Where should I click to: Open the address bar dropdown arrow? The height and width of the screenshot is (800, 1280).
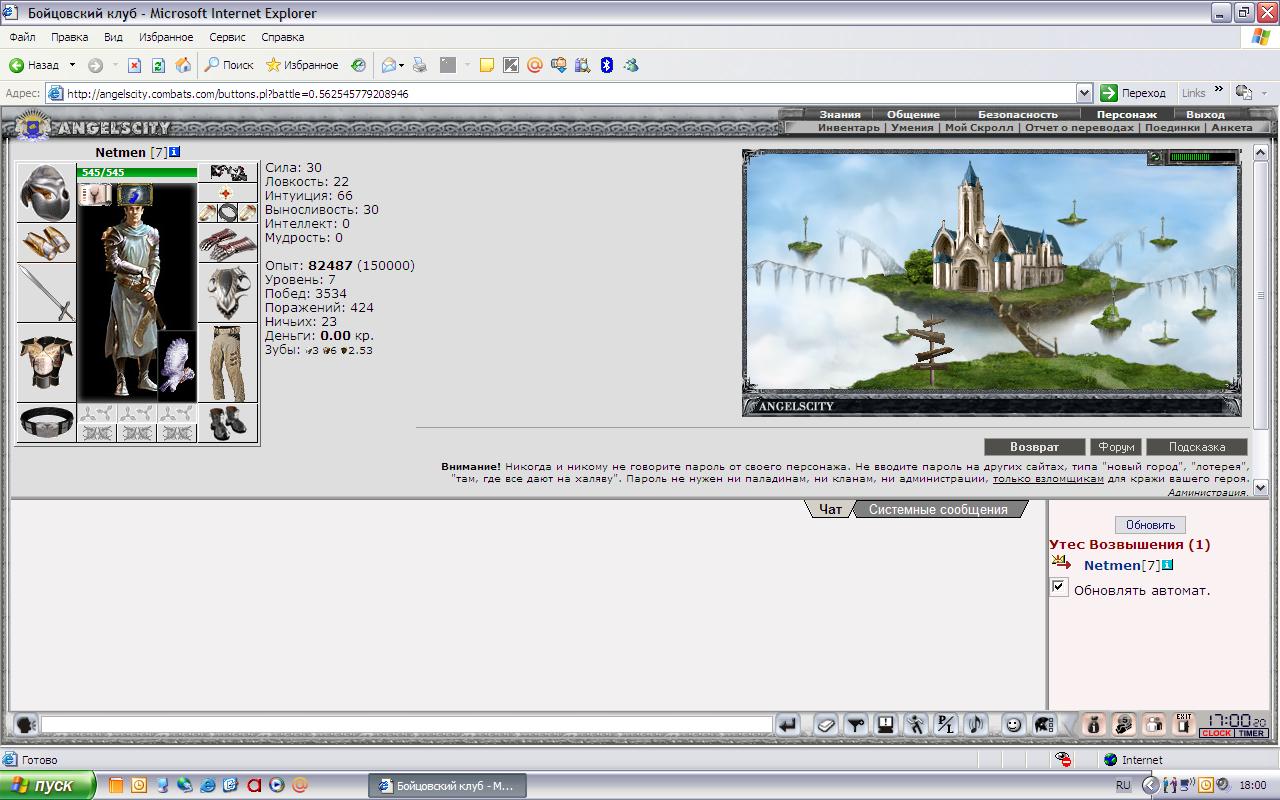coord(1084,93)
